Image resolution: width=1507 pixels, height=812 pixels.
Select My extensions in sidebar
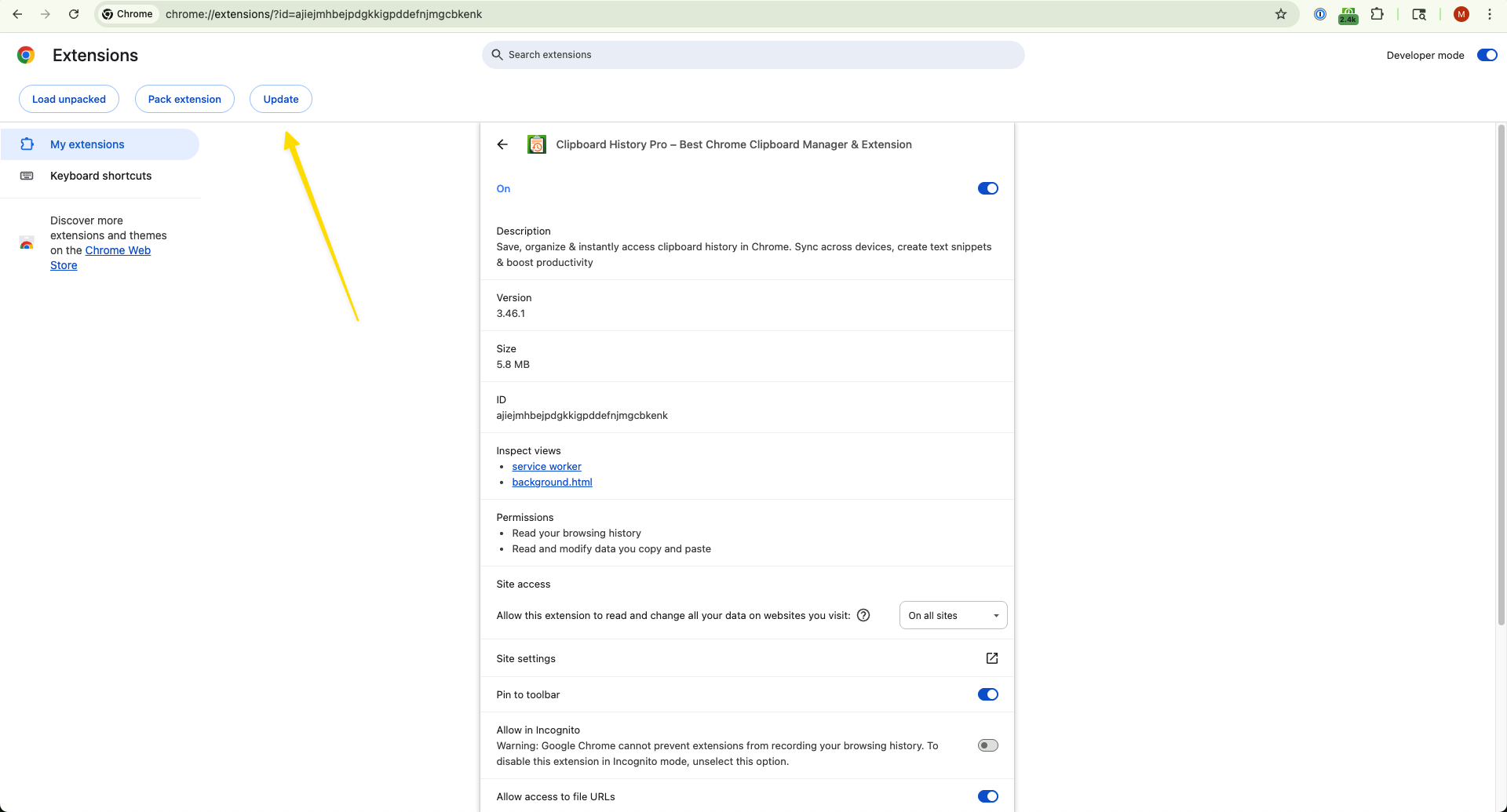pos(100,144)
